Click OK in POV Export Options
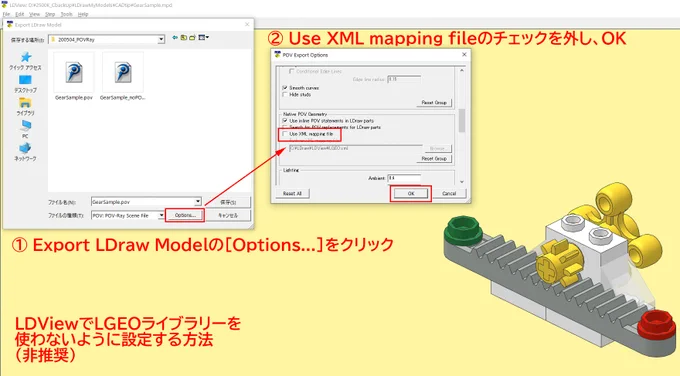This screenshot has height=376, width=680. 411,193
